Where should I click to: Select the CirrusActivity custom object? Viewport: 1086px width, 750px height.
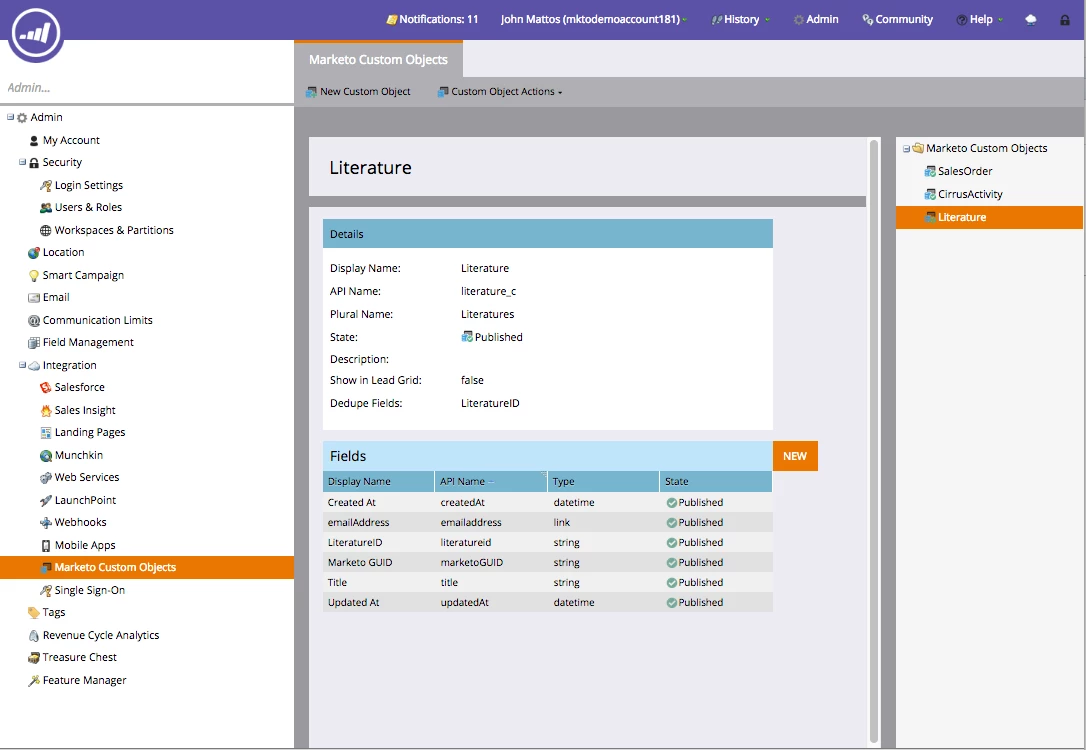point(970,195)
